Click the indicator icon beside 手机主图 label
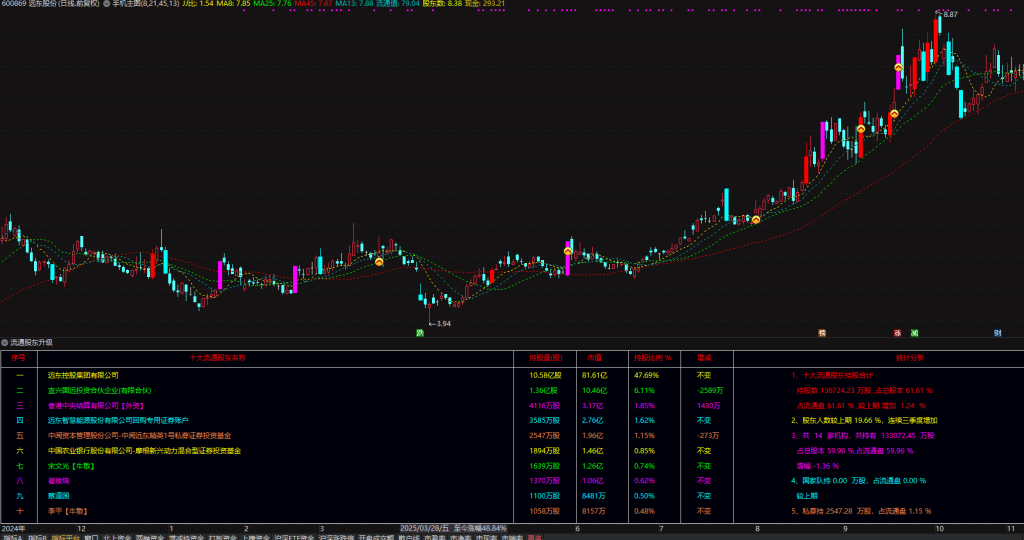Image resolution: width=1024 pixels, height=540 pixels. point(107,4)
